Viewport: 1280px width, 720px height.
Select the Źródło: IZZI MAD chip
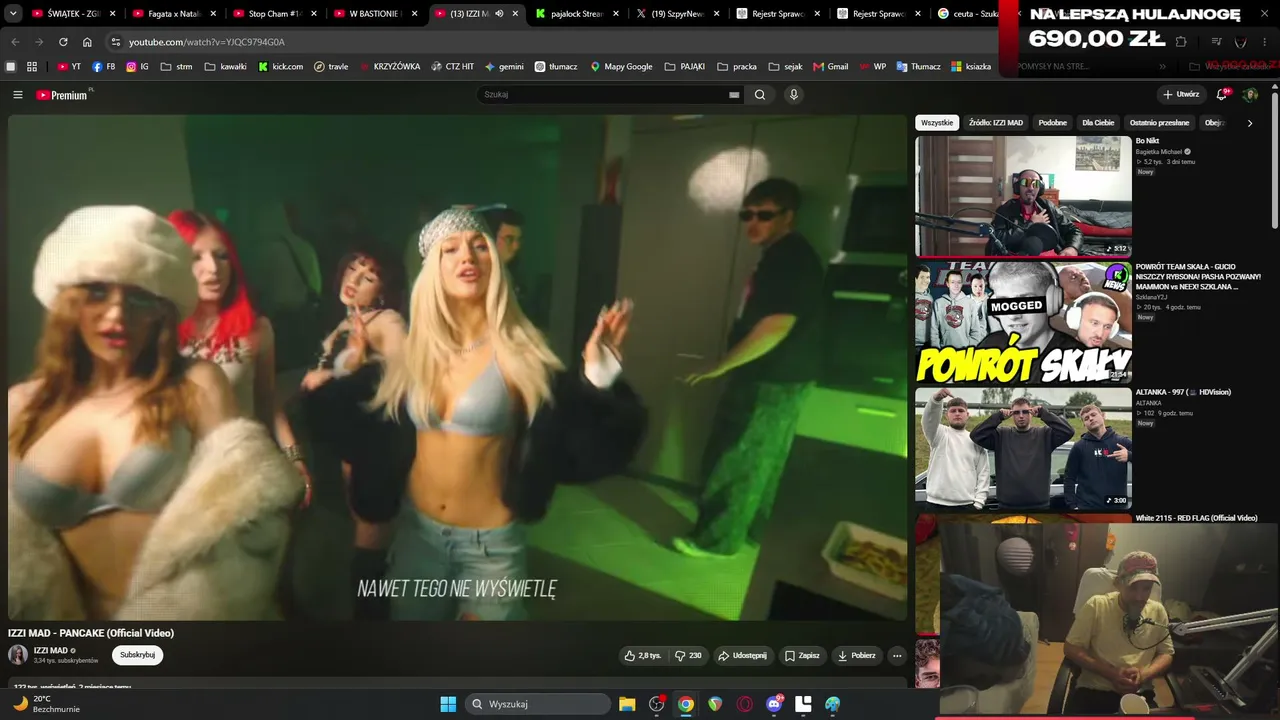(996, 123)
